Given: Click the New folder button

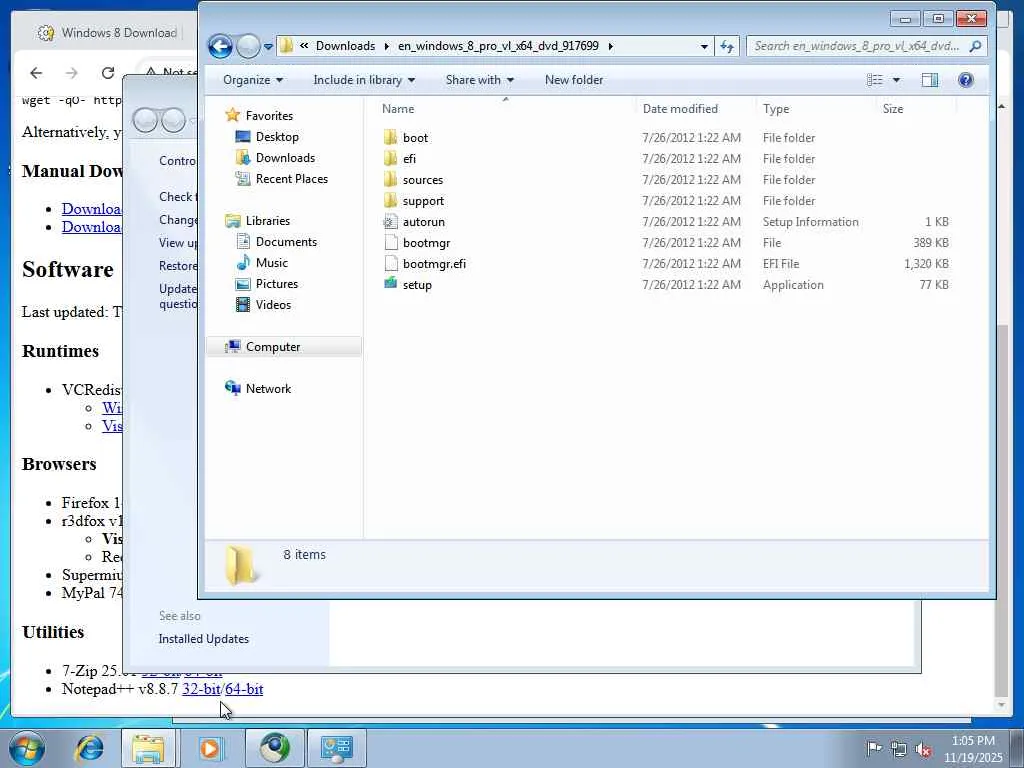Looking at the screenshot, I should tap(574, 80).
